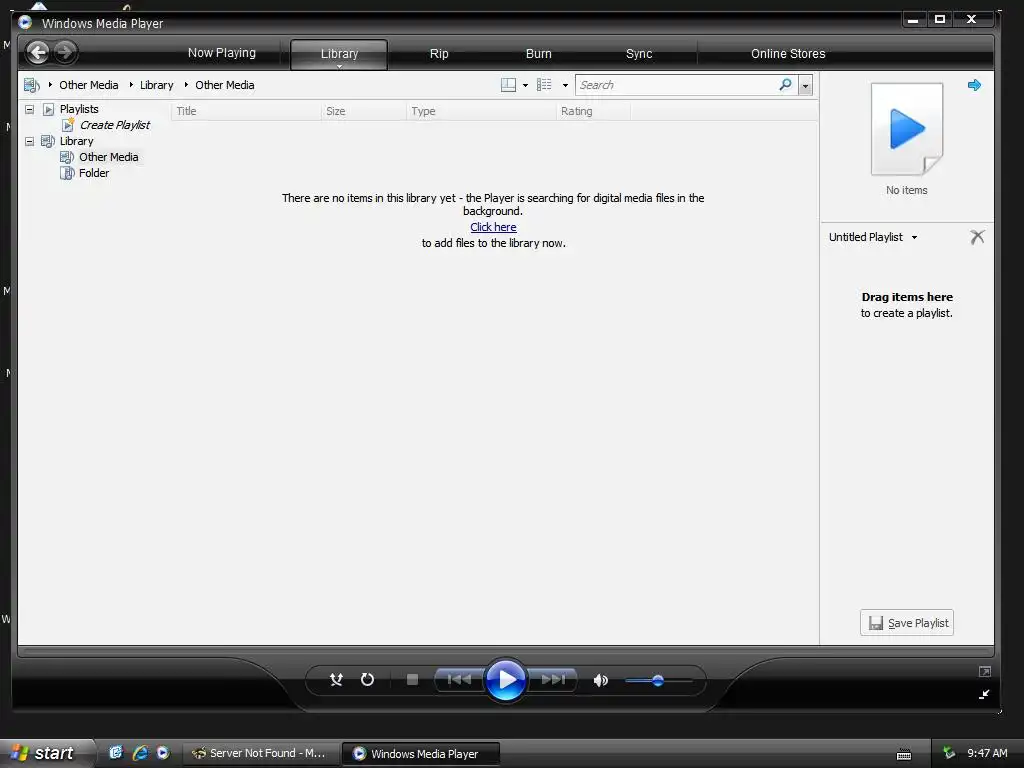Open the view options icon
The height and width of the screenshot is (768, 1024).
(x=544, y=85)
